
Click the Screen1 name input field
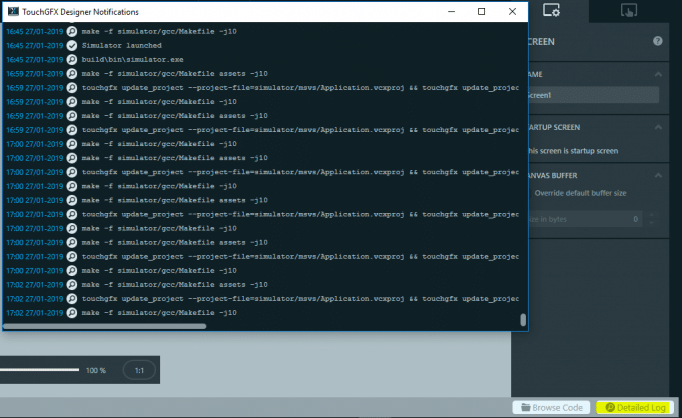tap(592, 94)
